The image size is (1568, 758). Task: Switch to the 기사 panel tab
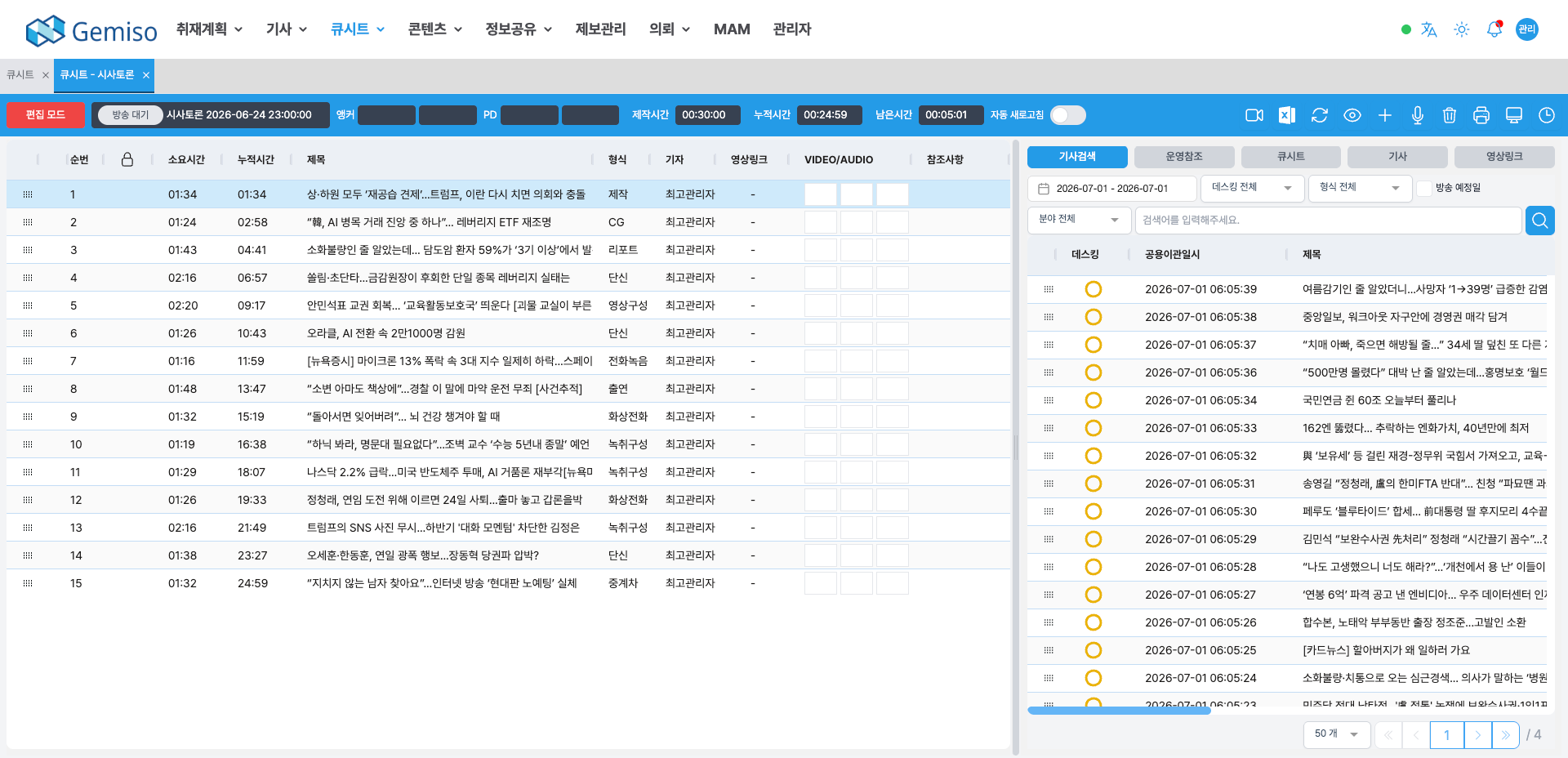coord(1397,157)
